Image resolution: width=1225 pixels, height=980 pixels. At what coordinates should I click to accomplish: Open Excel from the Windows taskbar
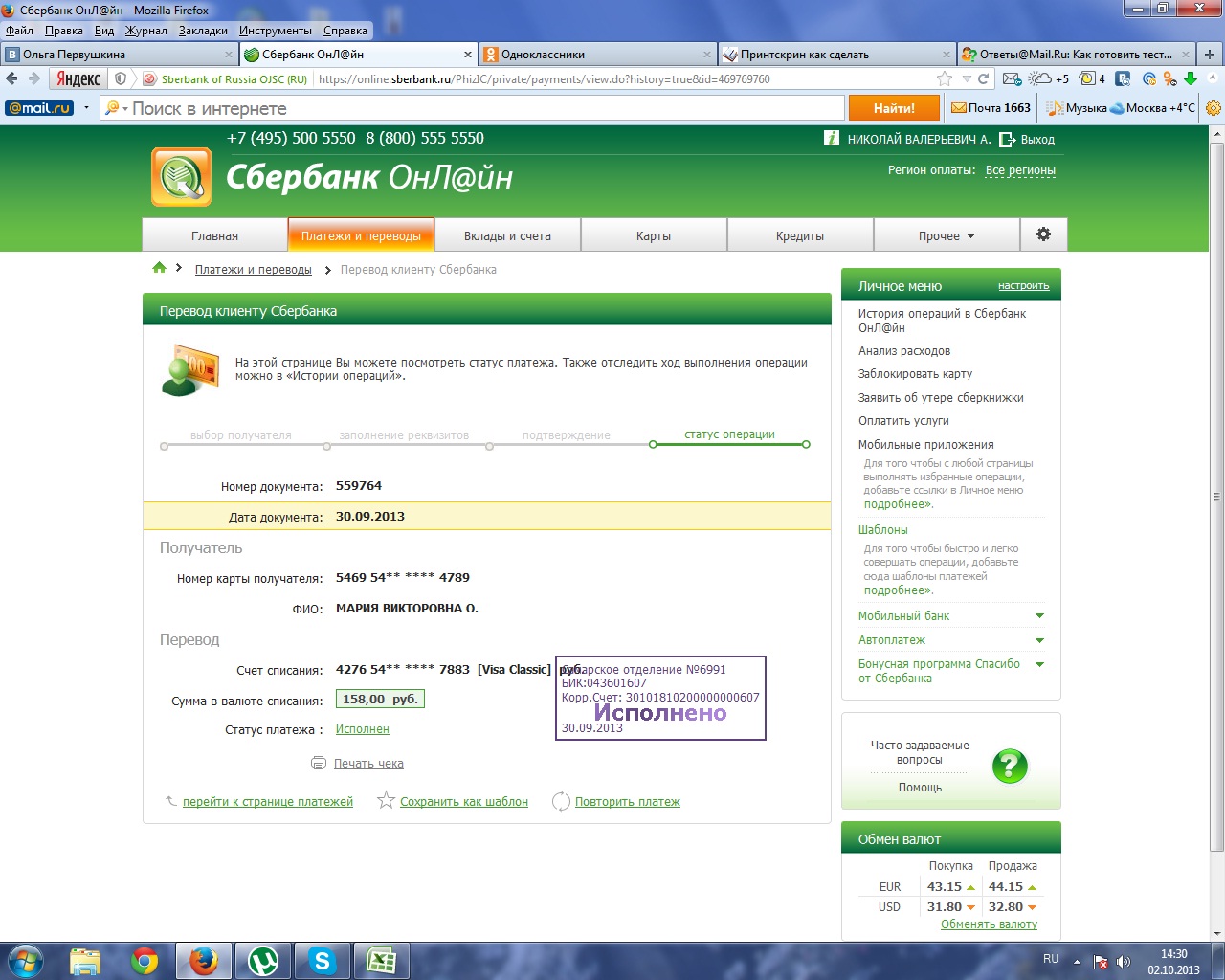382,960
